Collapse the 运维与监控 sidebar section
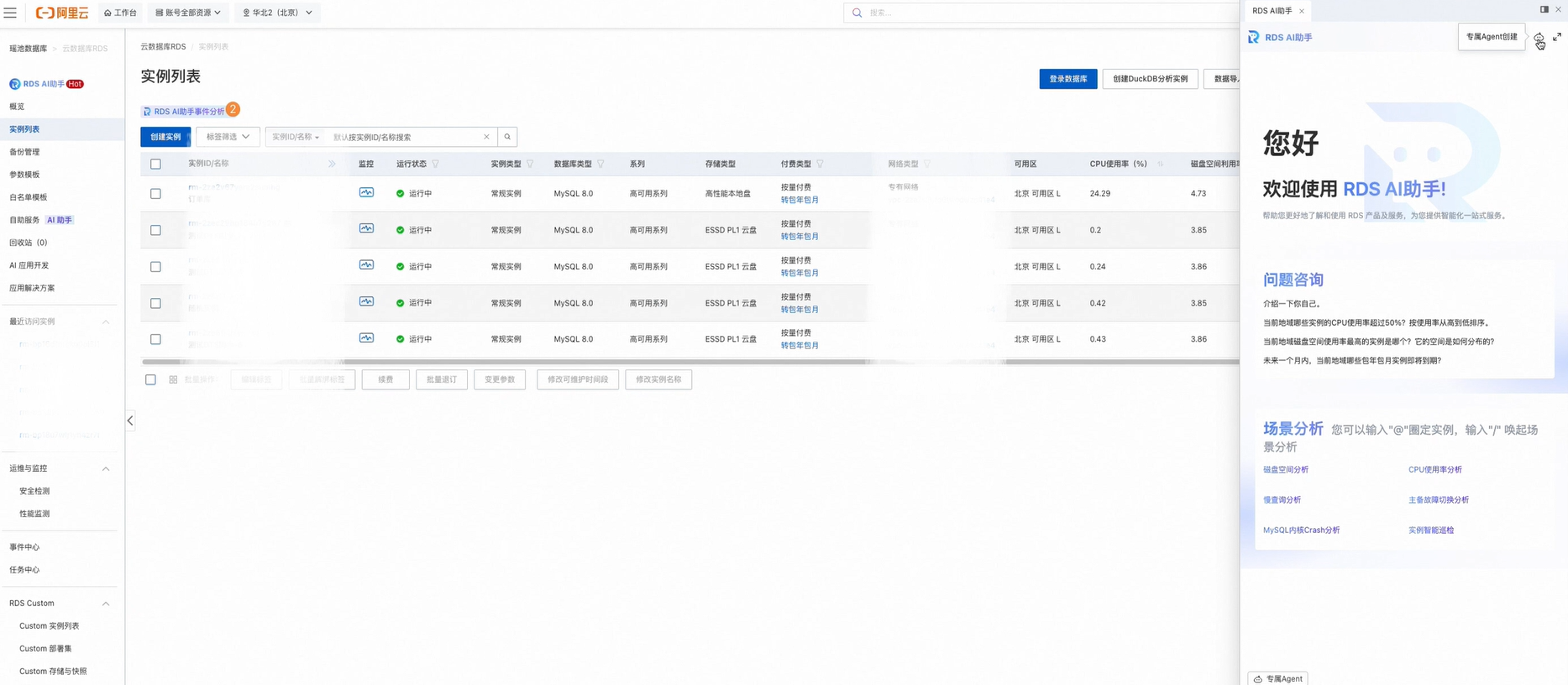This screenshot has height=685, width=1568. point(106,468)
